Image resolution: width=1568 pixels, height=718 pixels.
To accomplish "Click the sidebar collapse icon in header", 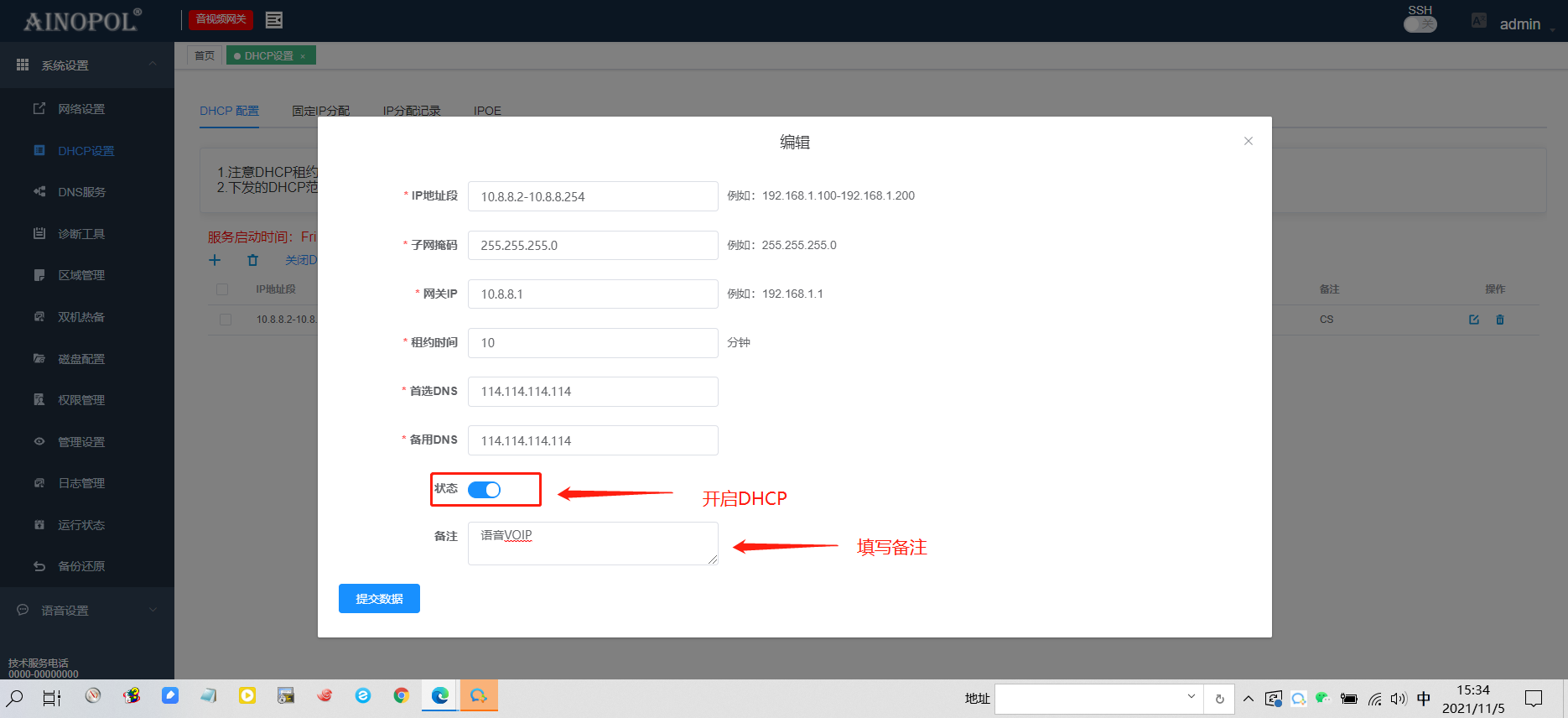I will (273, 20).
